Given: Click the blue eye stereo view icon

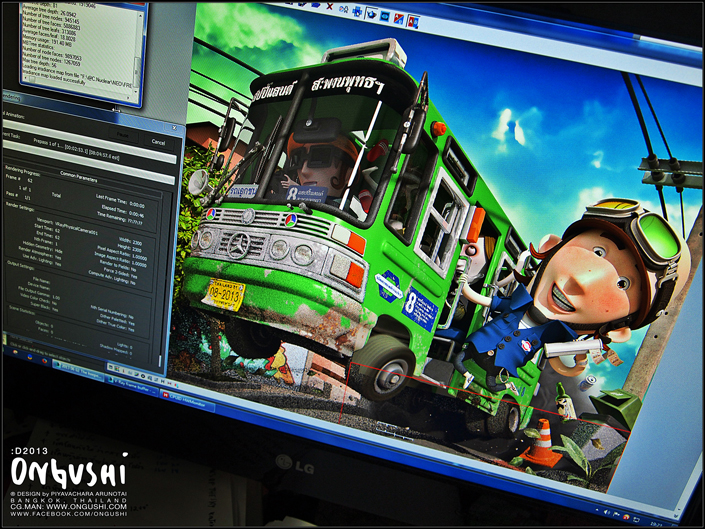Looking at the screenshot, I should coord(385,17).
